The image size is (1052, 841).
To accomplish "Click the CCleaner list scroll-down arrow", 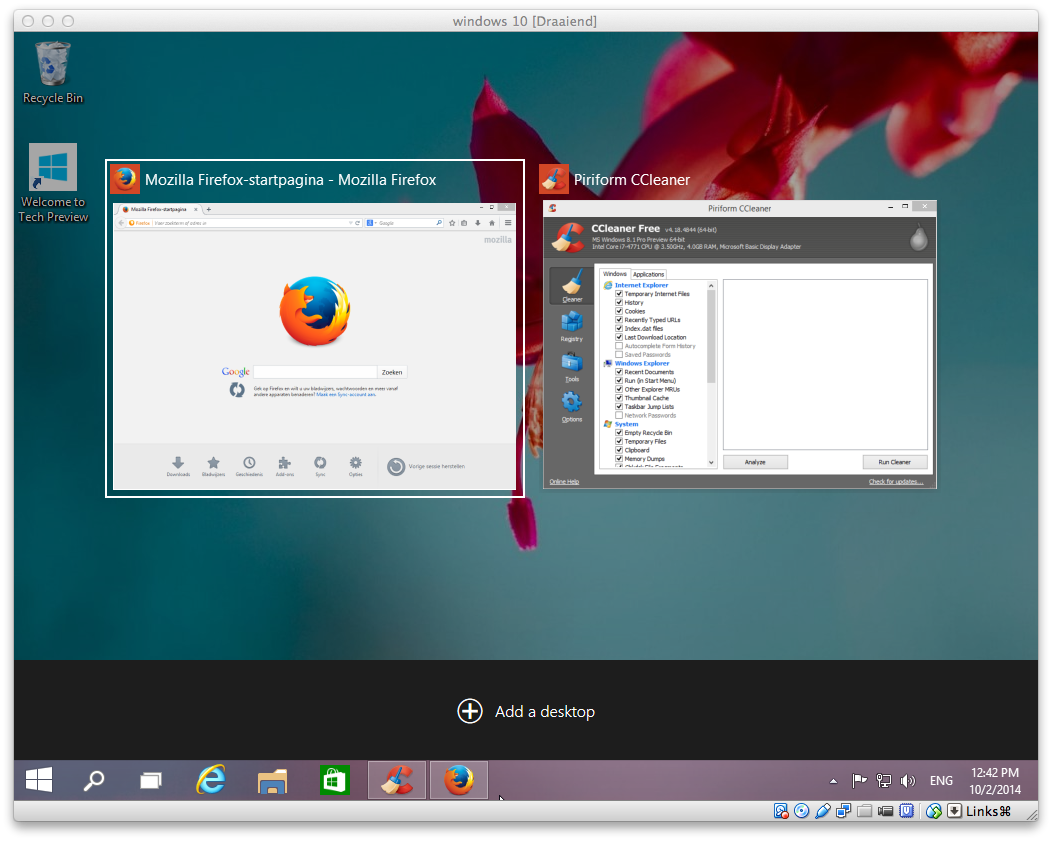I will (712, 462).
